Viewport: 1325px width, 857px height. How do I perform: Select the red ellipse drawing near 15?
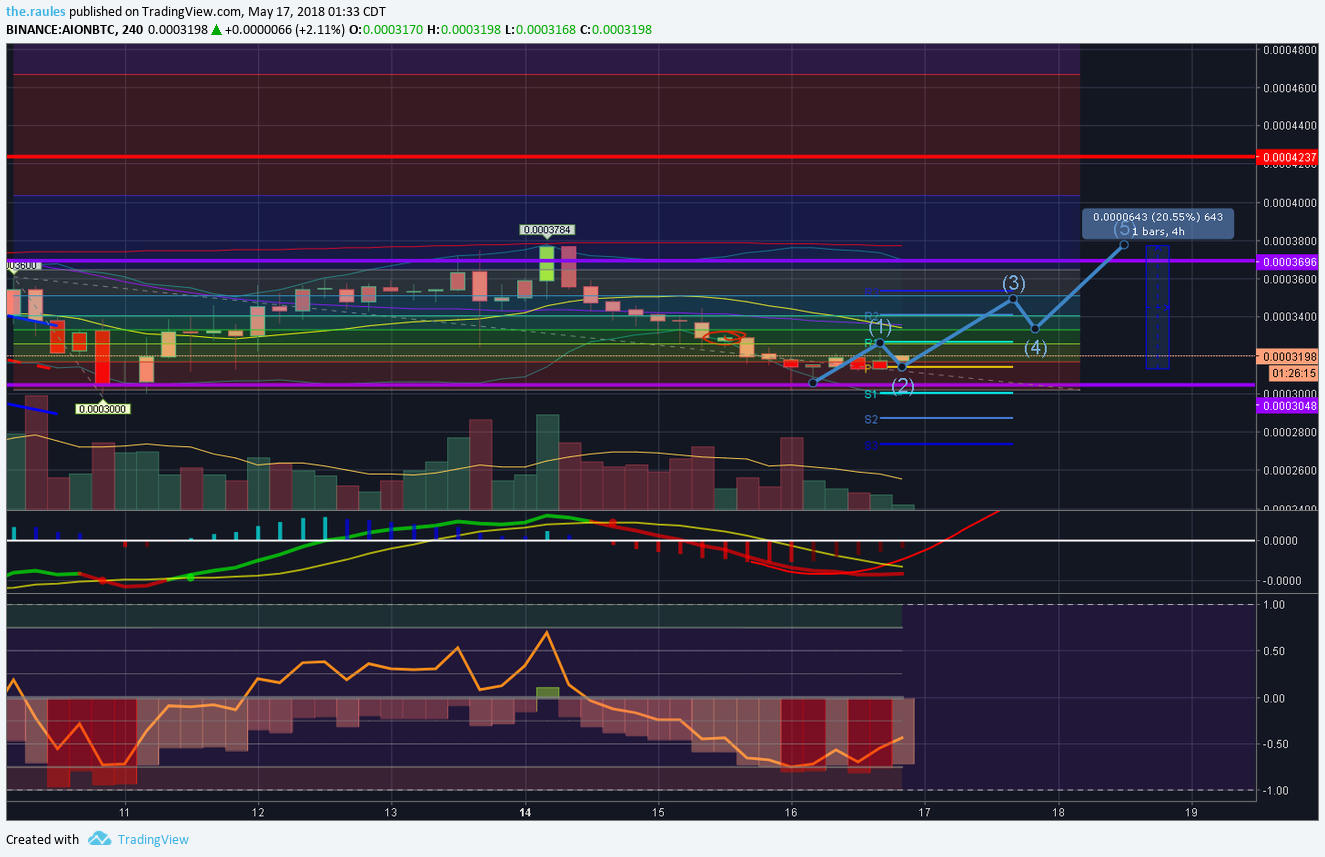(x=723, y=337)
